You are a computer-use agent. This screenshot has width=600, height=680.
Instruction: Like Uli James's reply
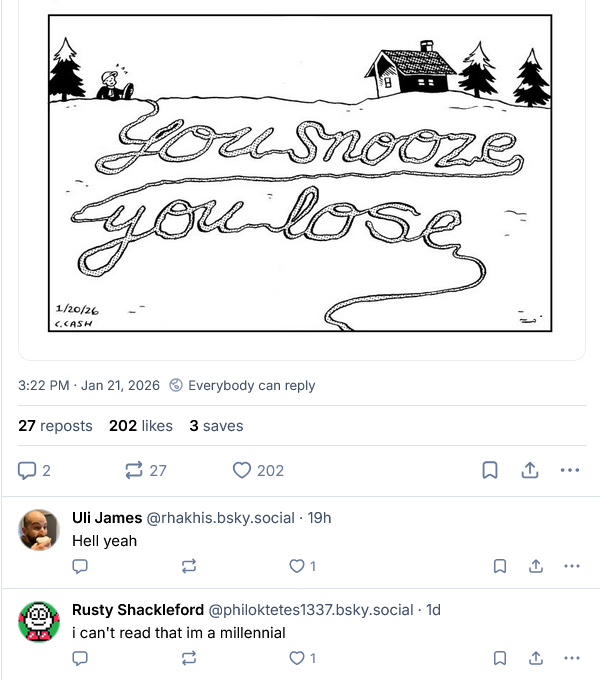[296, 566]
